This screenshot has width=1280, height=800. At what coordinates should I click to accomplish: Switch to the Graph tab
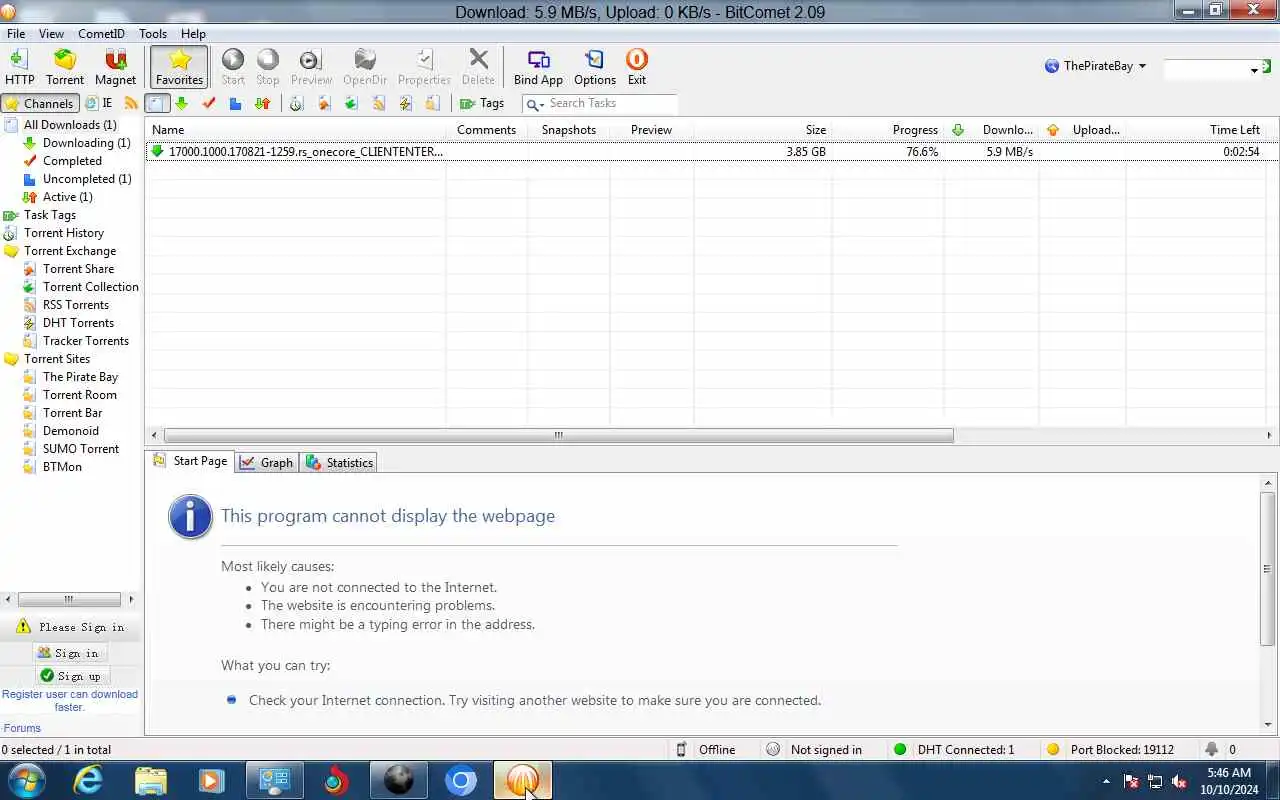coord(267,462)
